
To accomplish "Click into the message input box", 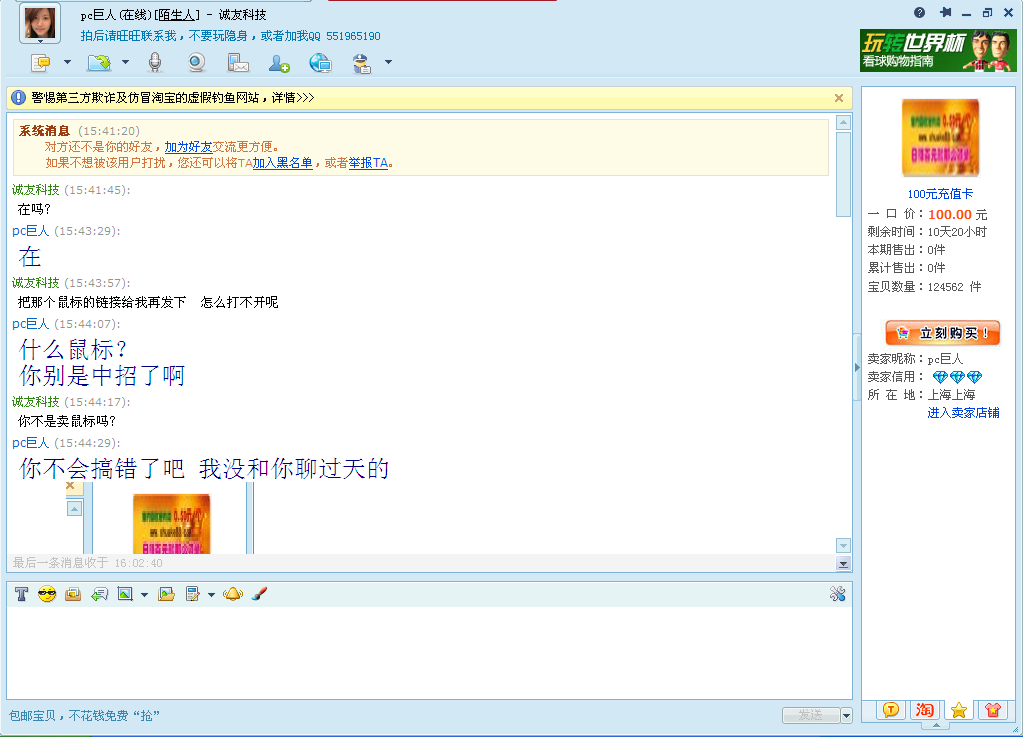I will pos(428,652).
